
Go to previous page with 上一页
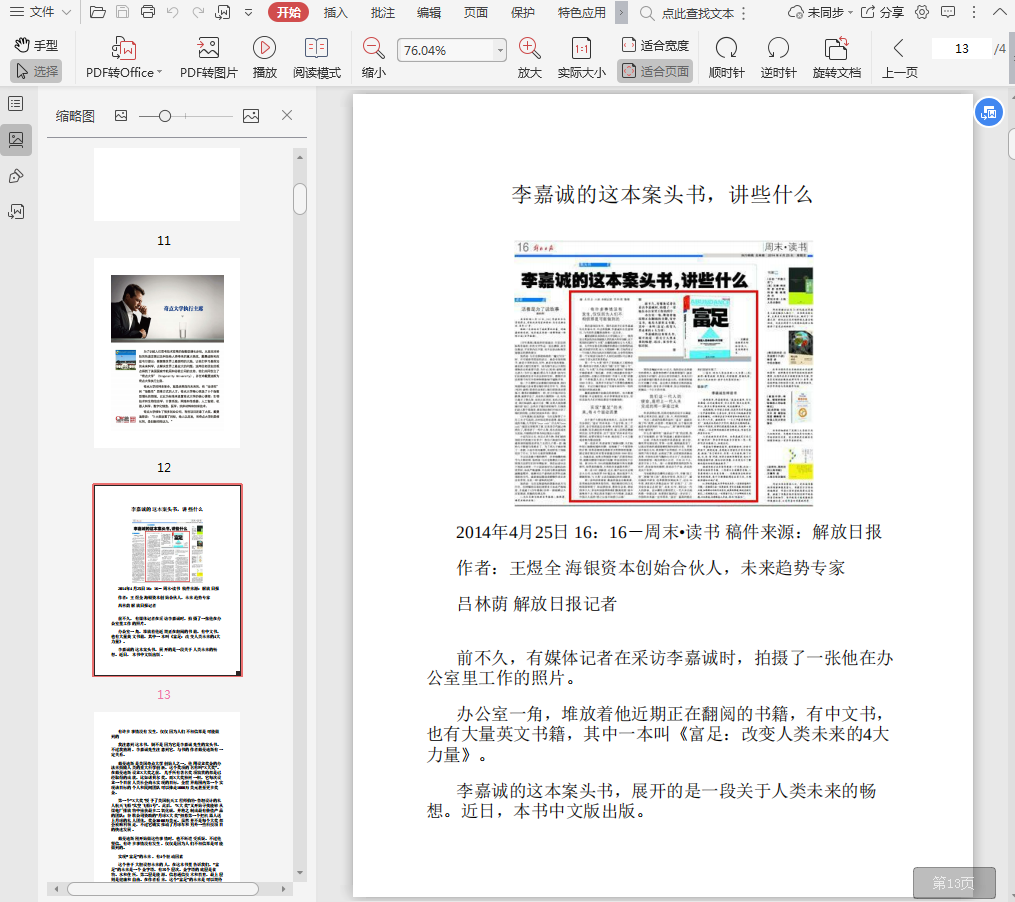tap(899, 57)
